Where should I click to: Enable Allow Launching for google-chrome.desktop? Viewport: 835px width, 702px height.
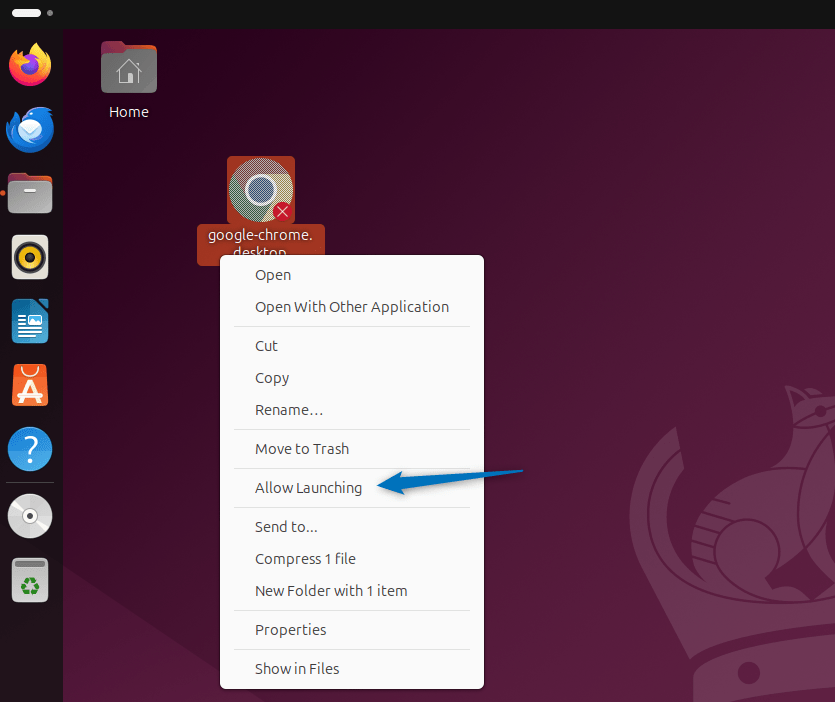click(x=308, y=487)
